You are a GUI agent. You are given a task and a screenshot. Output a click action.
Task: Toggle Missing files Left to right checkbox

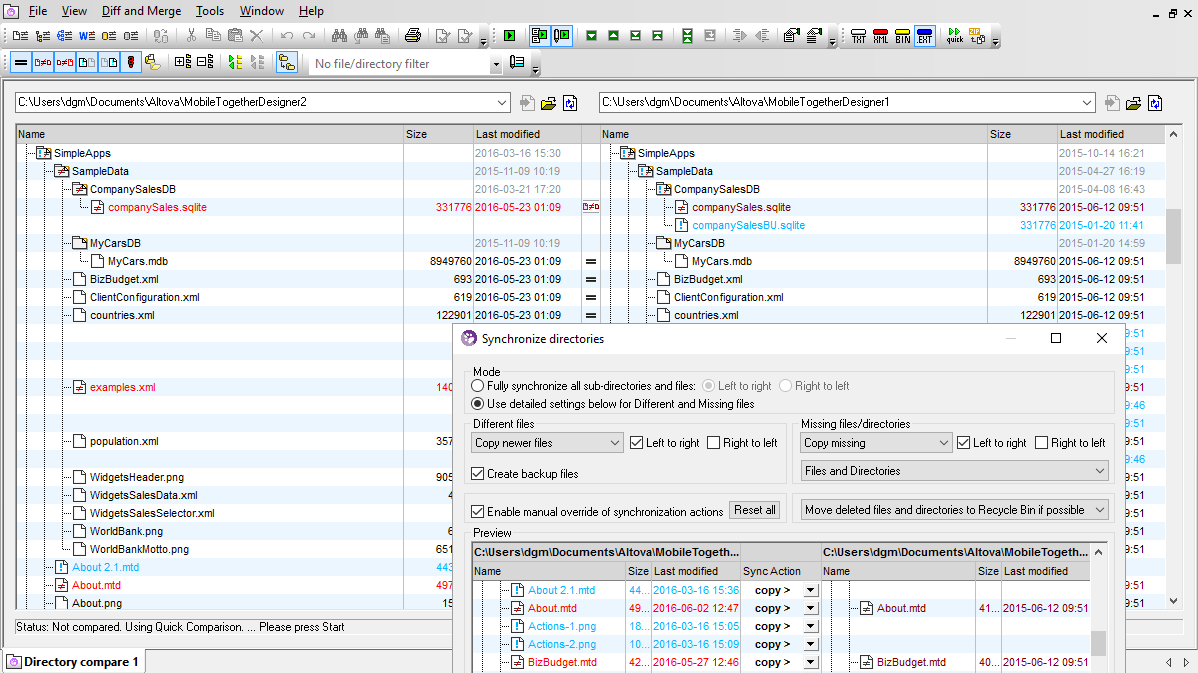pos(963,442)
